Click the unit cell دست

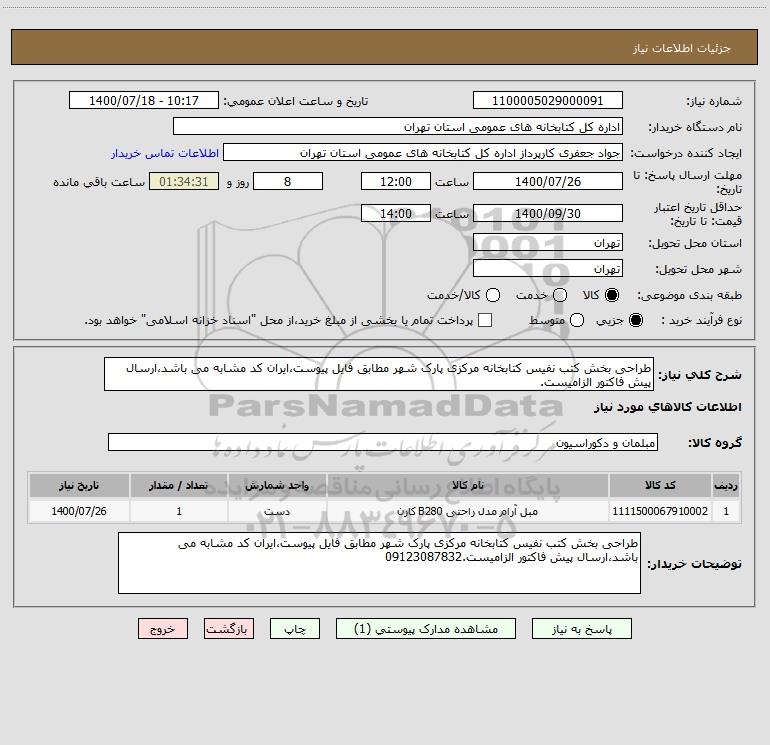click(277, 511)
